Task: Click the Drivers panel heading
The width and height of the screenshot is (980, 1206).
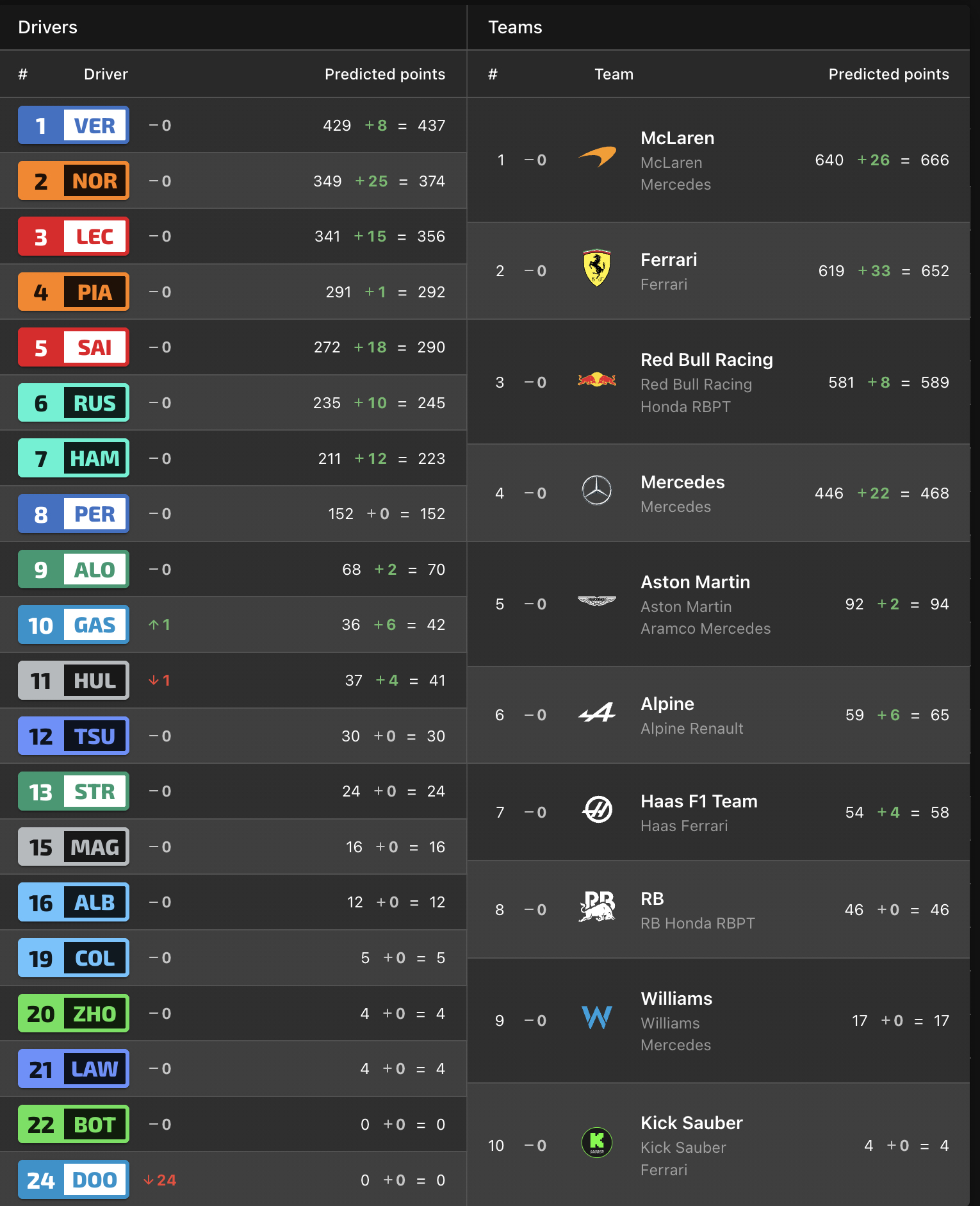Action: (x=48, y=28)
